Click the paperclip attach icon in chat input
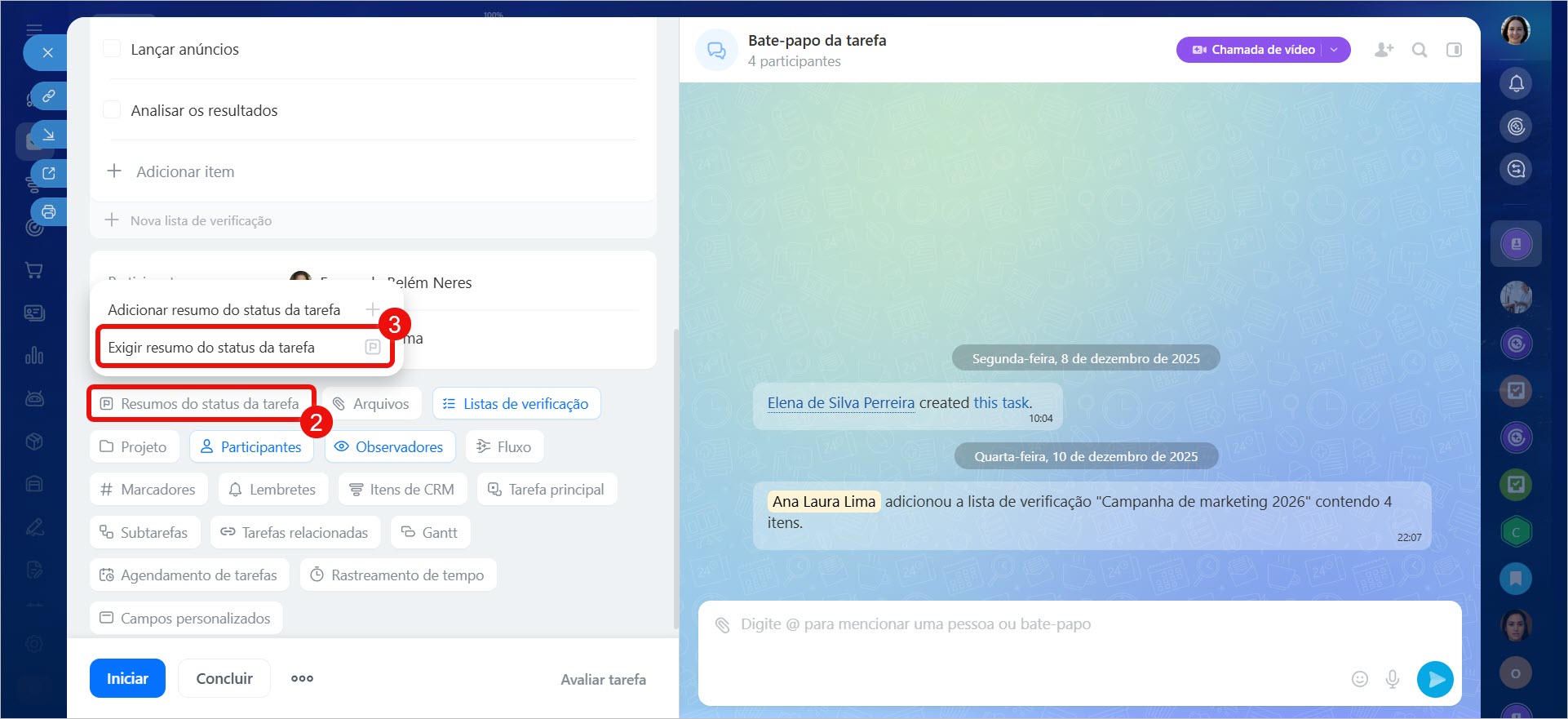 click(x=722, y=625)
